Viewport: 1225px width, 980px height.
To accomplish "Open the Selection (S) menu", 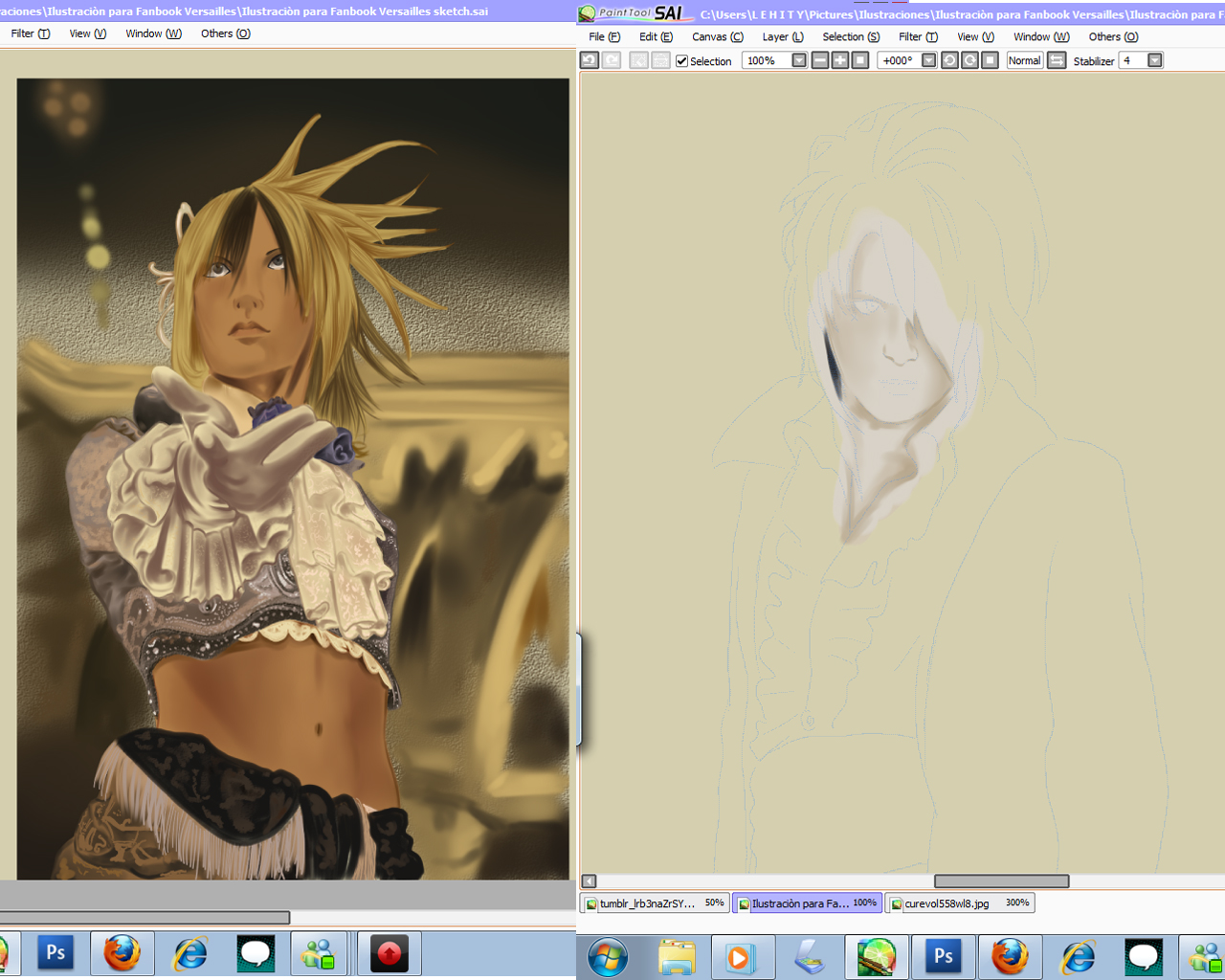I will (x=851, y=37).
